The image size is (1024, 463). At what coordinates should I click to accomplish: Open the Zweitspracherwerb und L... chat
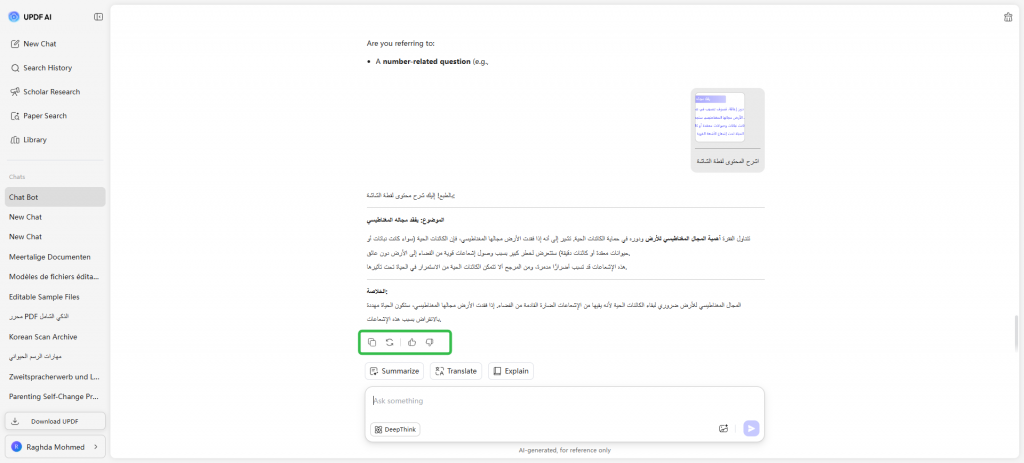pos(55,377)
